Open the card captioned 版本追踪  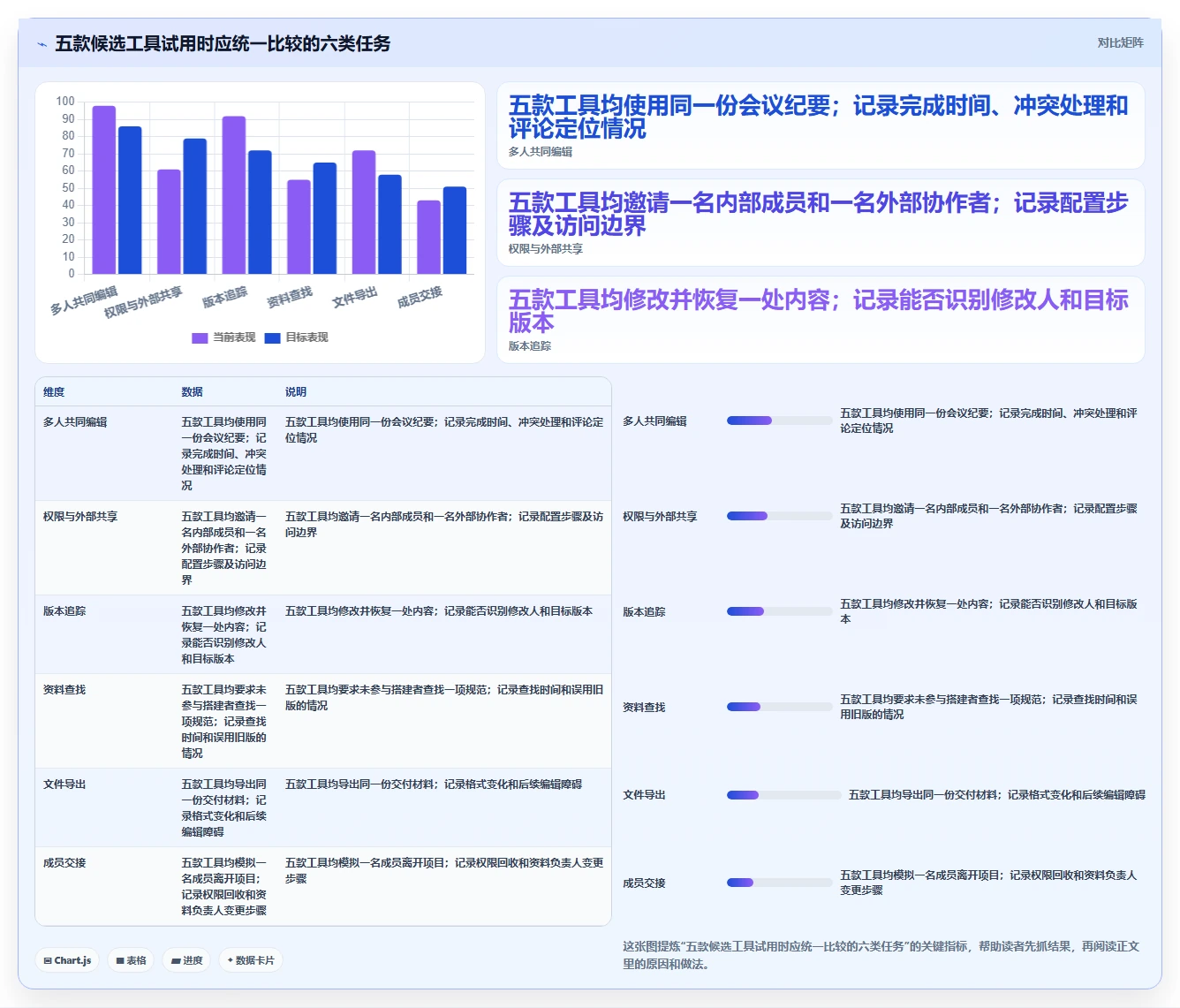point(821,320)
